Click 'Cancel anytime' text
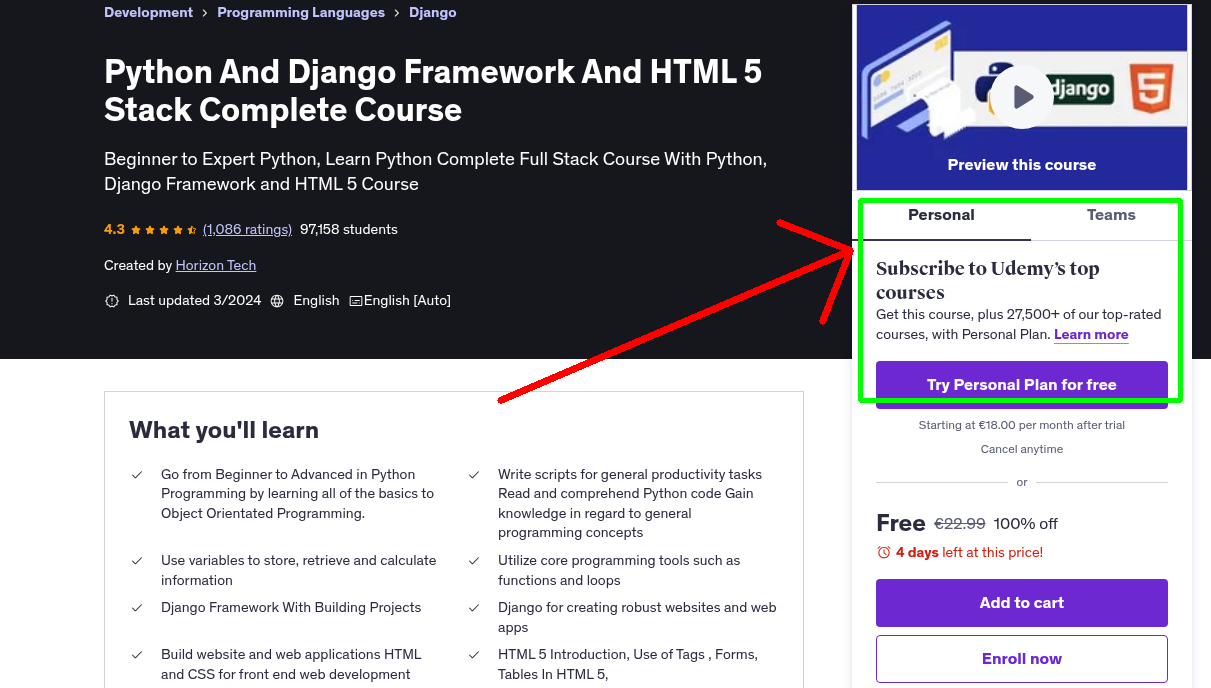The height and width of the screenshot is (688, 1211). pyautogui.click(x=1022, y=449)
